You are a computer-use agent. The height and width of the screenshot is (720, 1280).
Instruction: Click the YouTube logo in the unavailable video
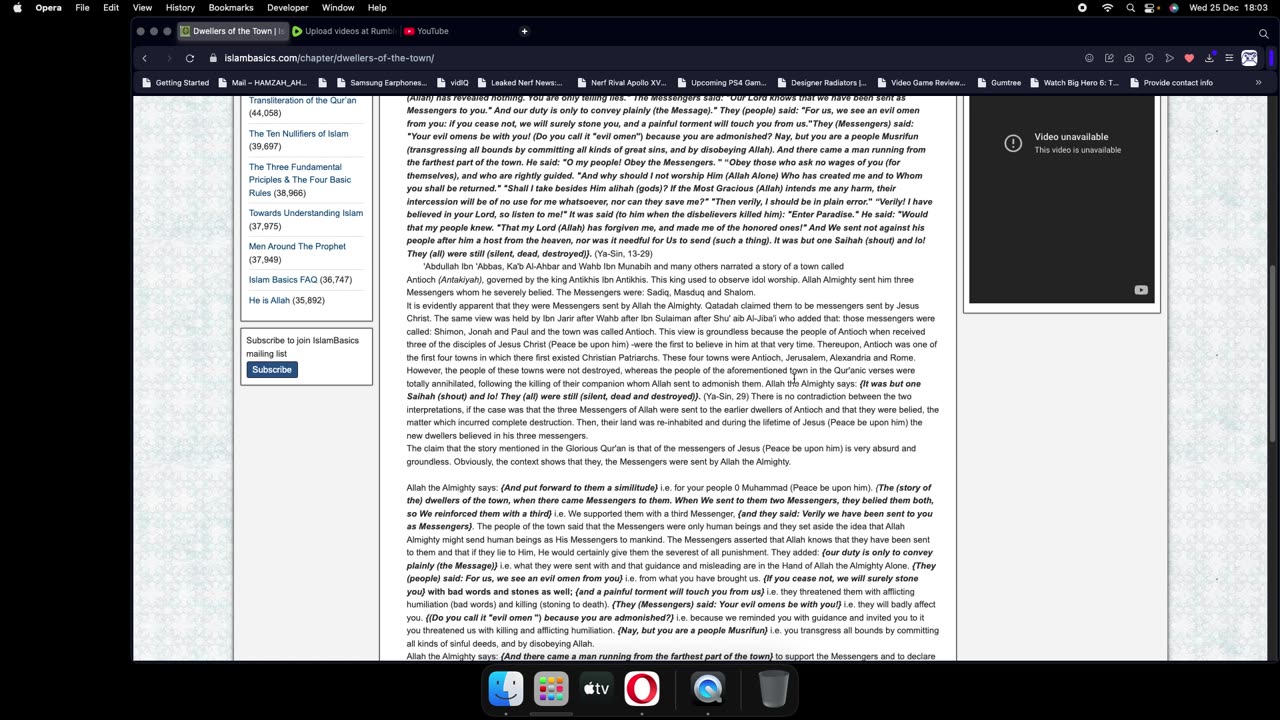pos(1141,290)
